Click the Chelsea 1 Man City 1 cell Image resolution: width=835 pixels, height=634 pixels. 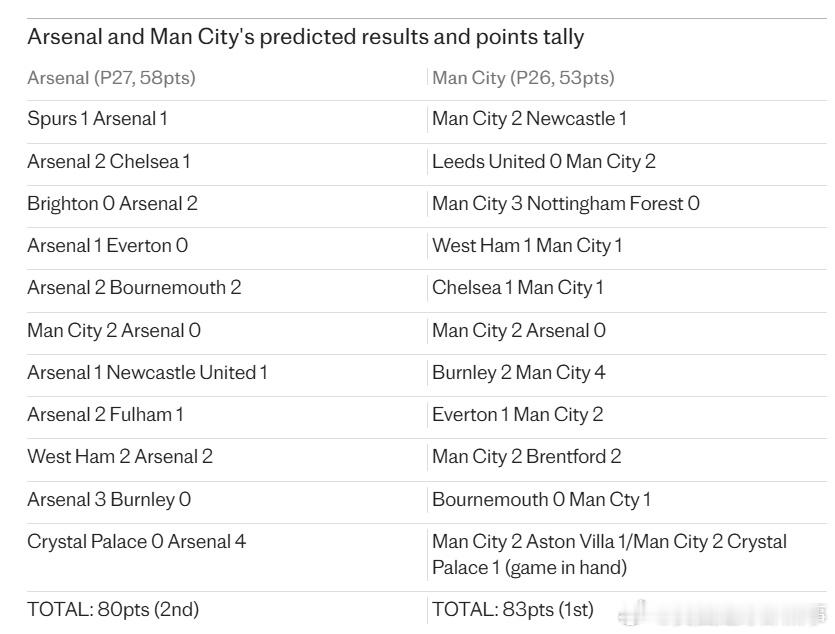click(x=517, y=287)
